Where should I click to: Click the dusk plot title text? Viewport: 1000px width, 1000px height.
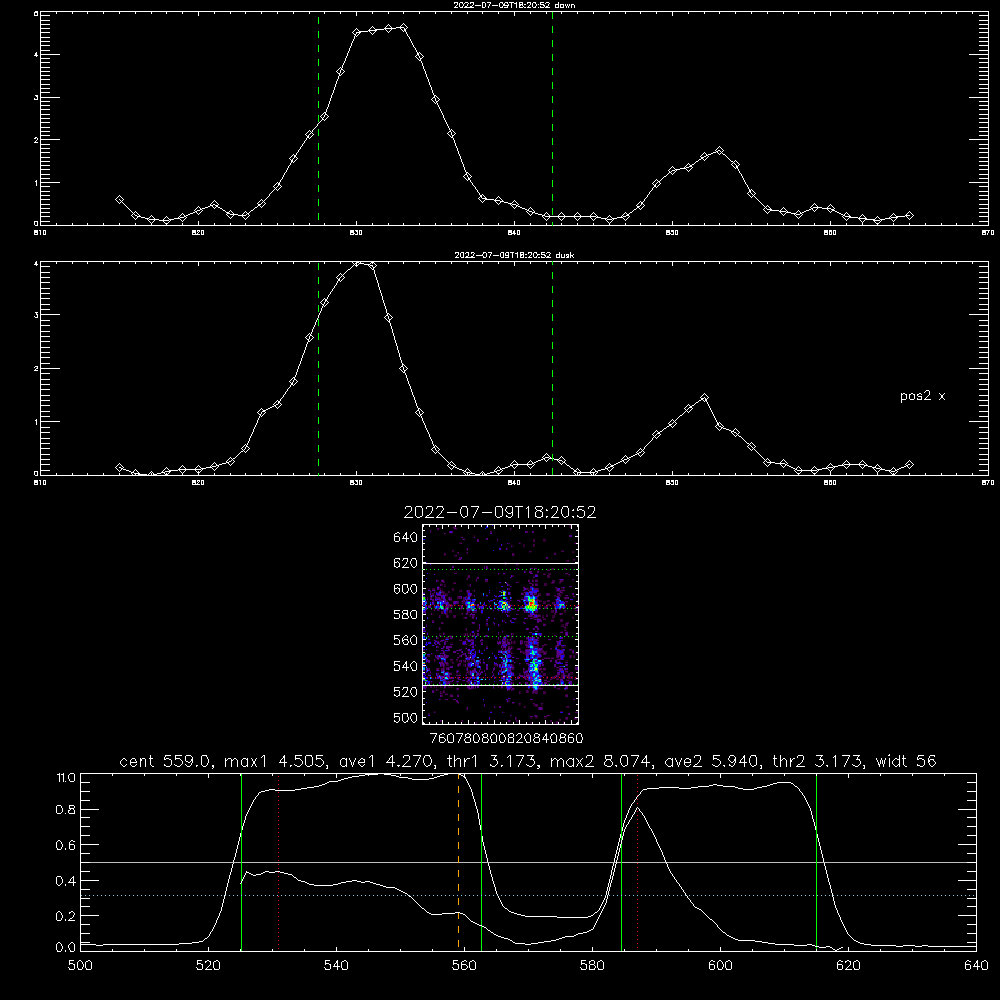click(514, 255)
